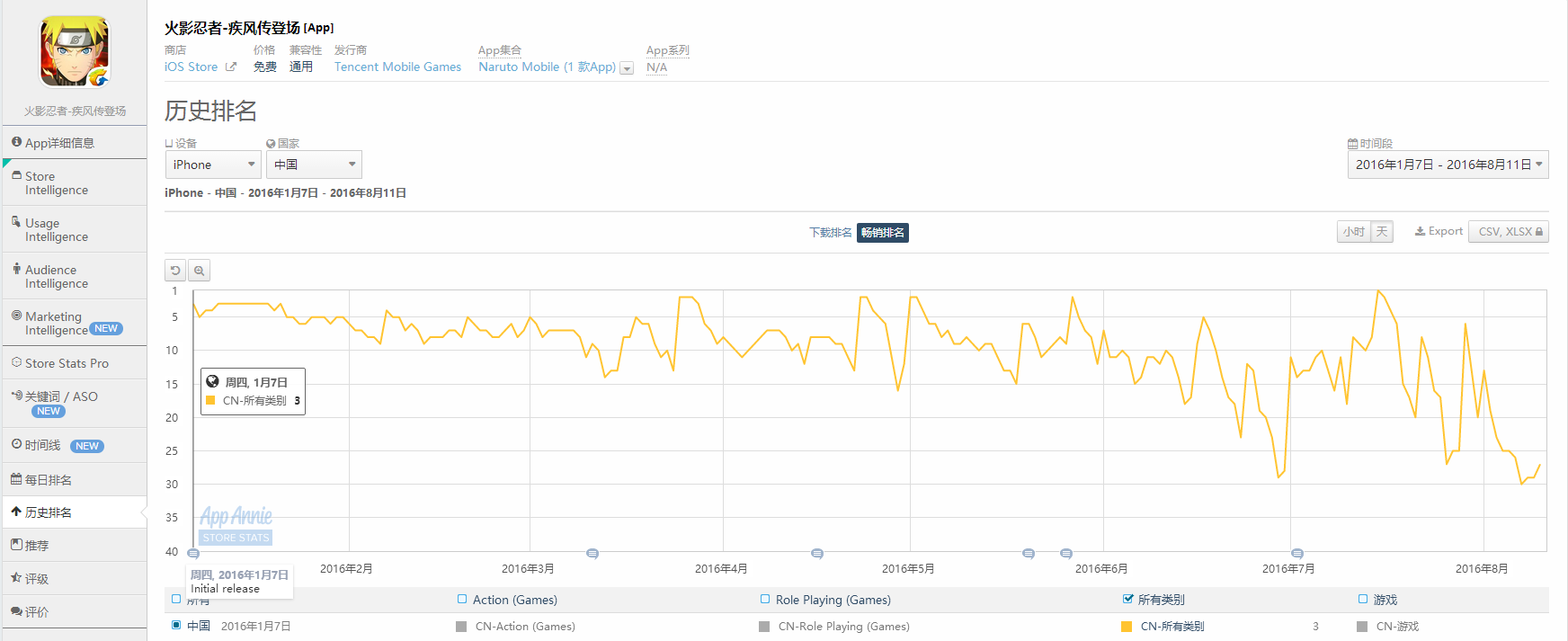Switch granularity to 小时

coord(1354,232)
